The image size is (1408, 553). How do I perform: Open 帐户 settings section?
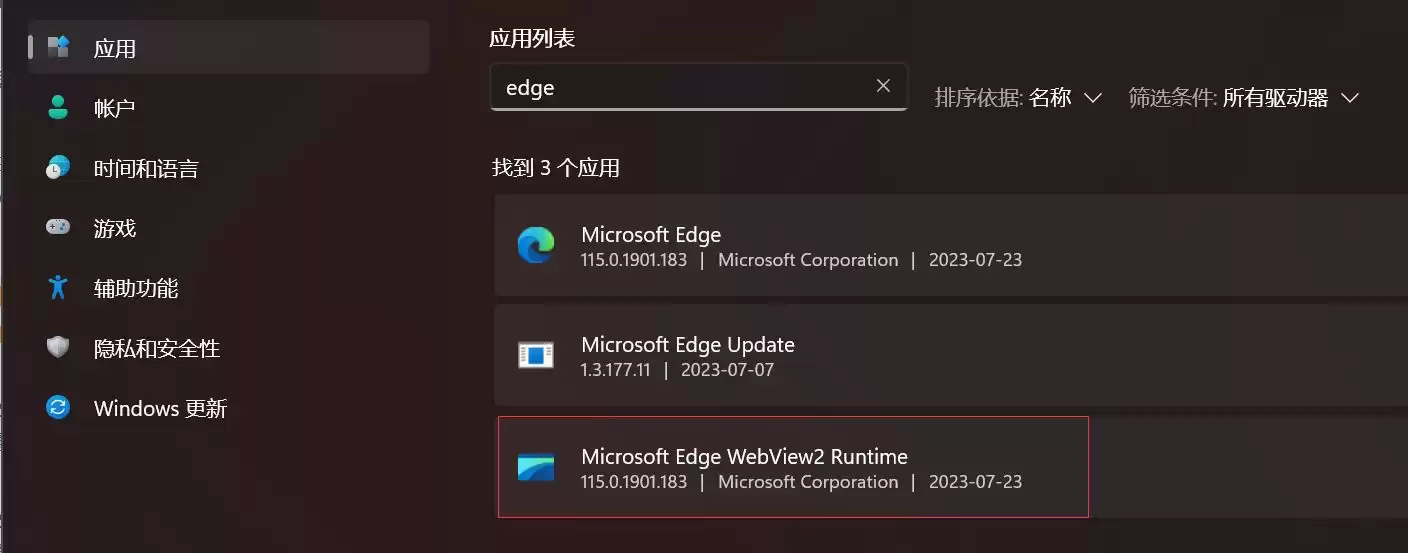tap(114, 108)
